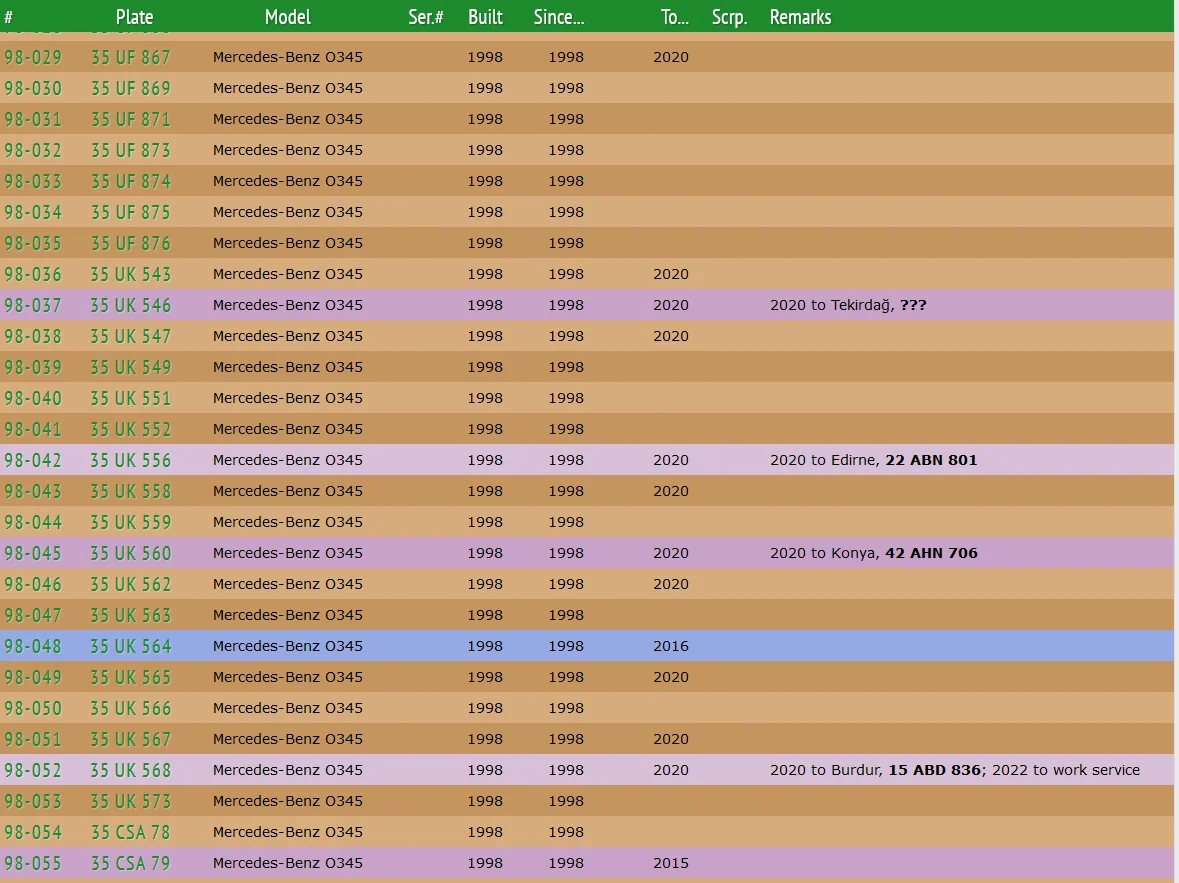Open plate link 35 UF 874
The height and width of the screenshot is (883, 1179).
coord(130,181)
